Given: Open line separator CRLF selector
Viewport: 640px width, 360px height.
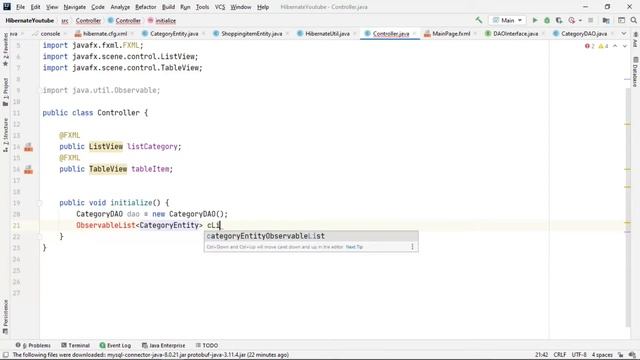Looking at the screenshot, I should 560,355.
